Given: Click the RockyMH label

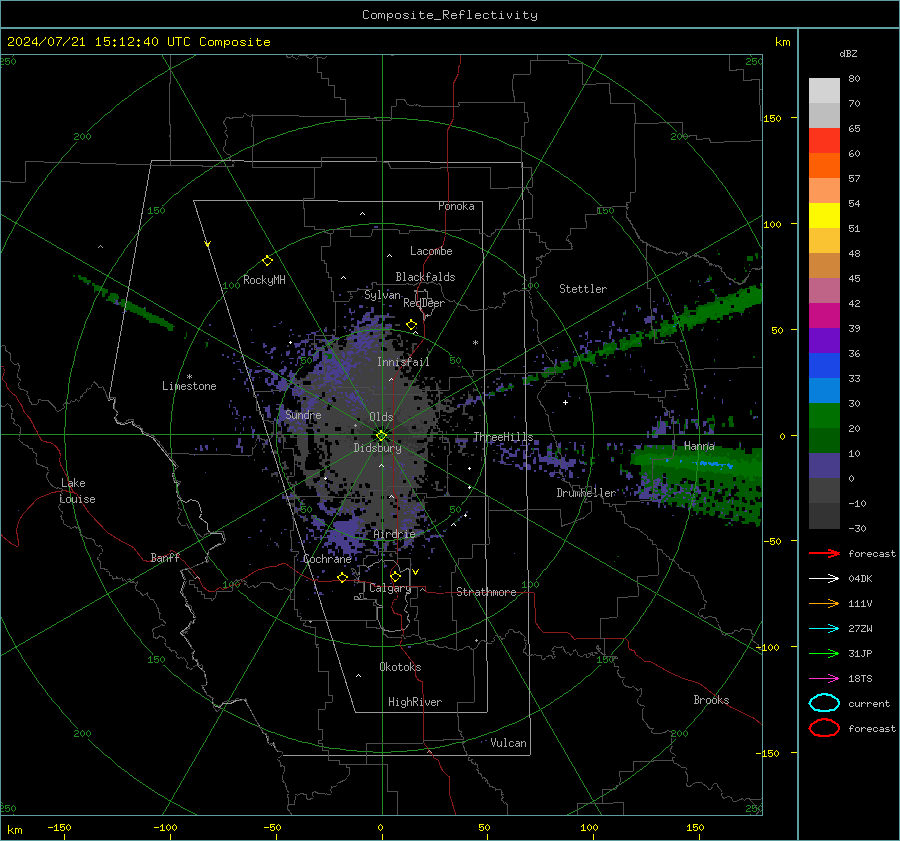Looking at the screenshot, I should click(264, 280).
